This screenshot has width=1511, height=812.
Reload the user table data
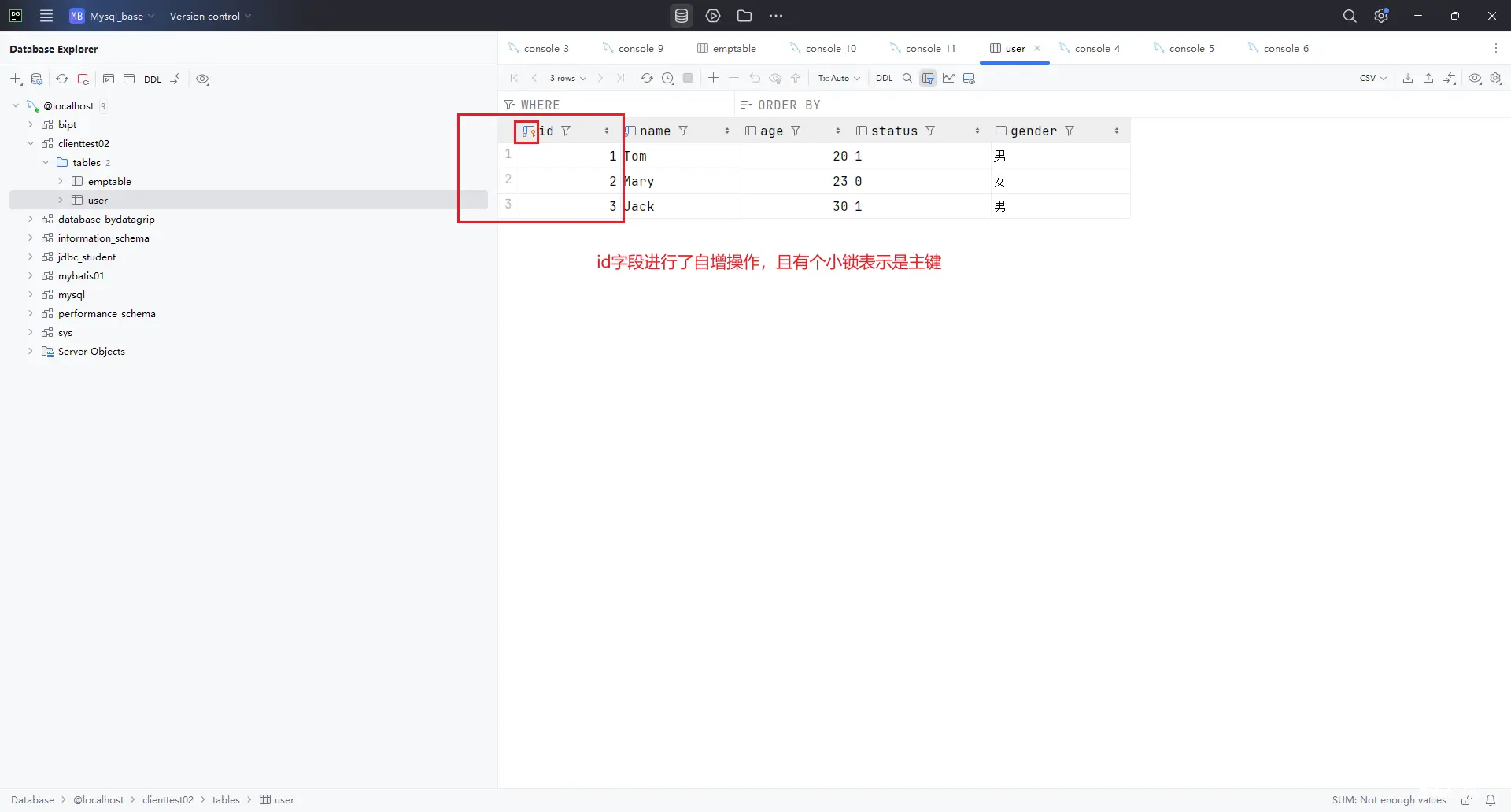click(x=646, y=78)
